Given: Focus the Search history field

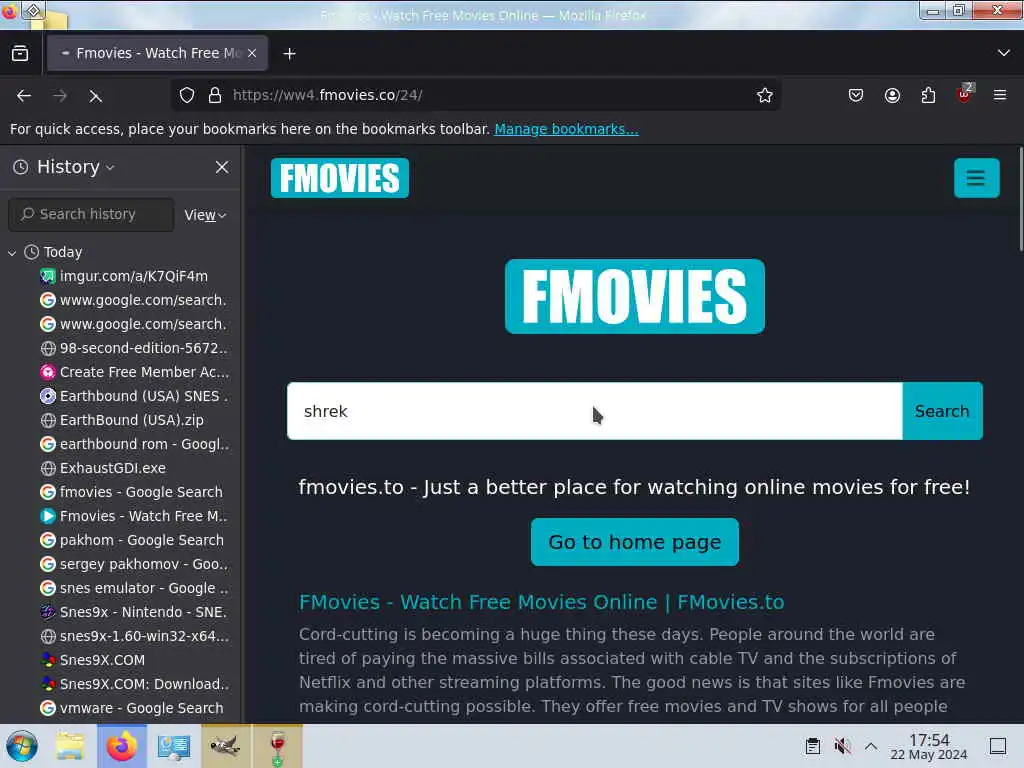Looking at the screenshot, I should pyautogui.click(x=91, y=214).
